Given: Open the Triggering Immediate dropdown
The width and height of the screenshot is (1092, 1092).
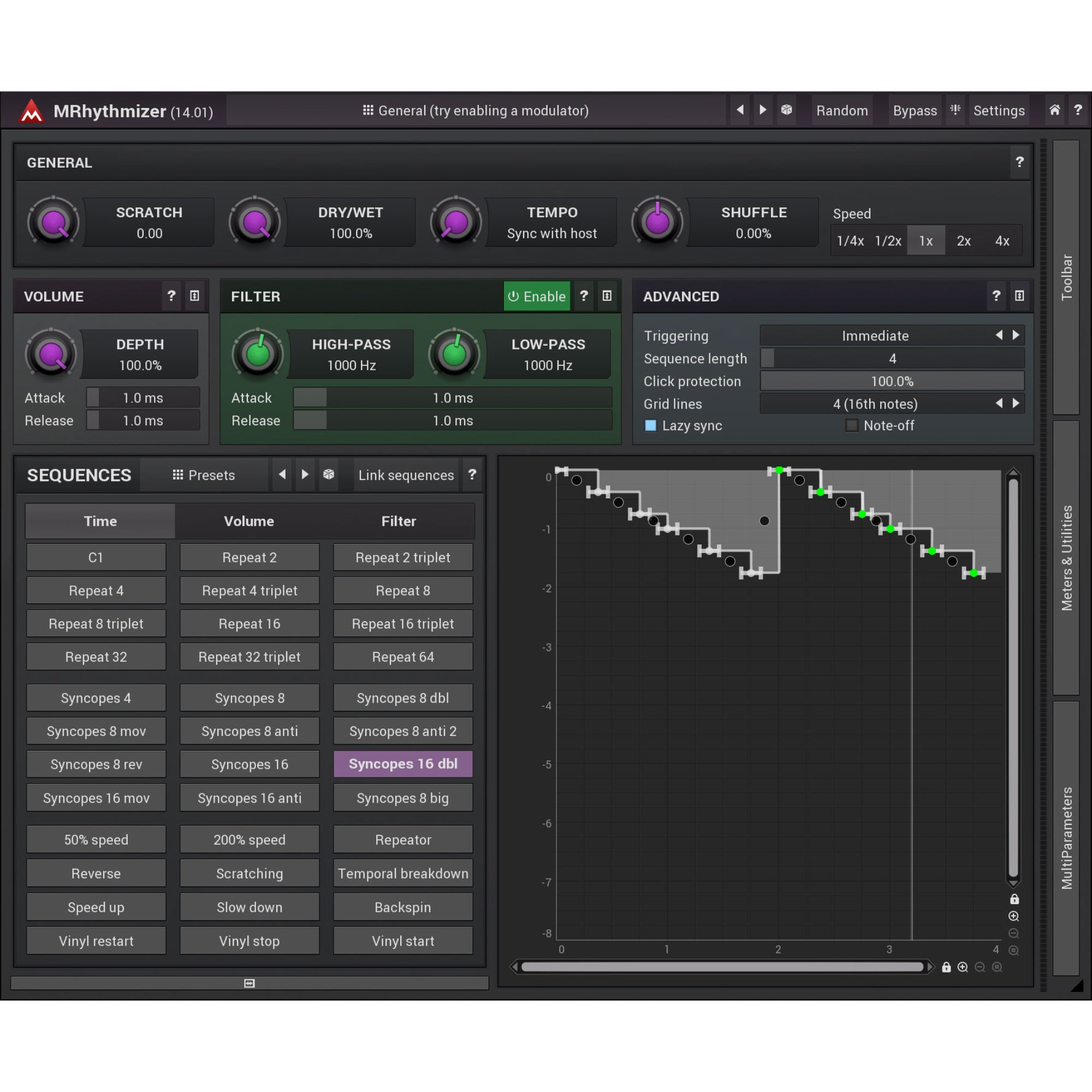Looking at the screenshot, I should click(892, 336).
